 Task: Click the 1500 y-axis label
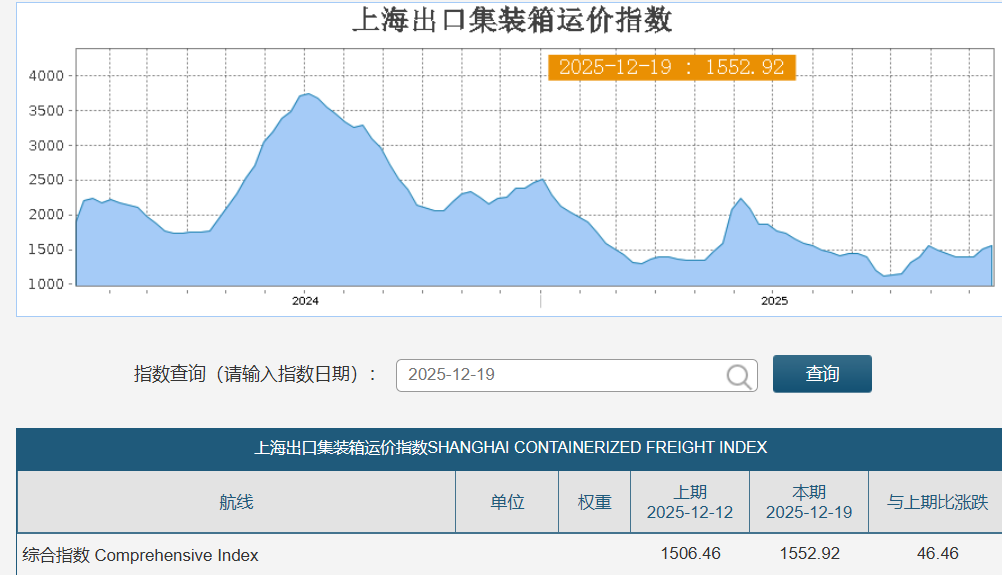pos(47,250)
